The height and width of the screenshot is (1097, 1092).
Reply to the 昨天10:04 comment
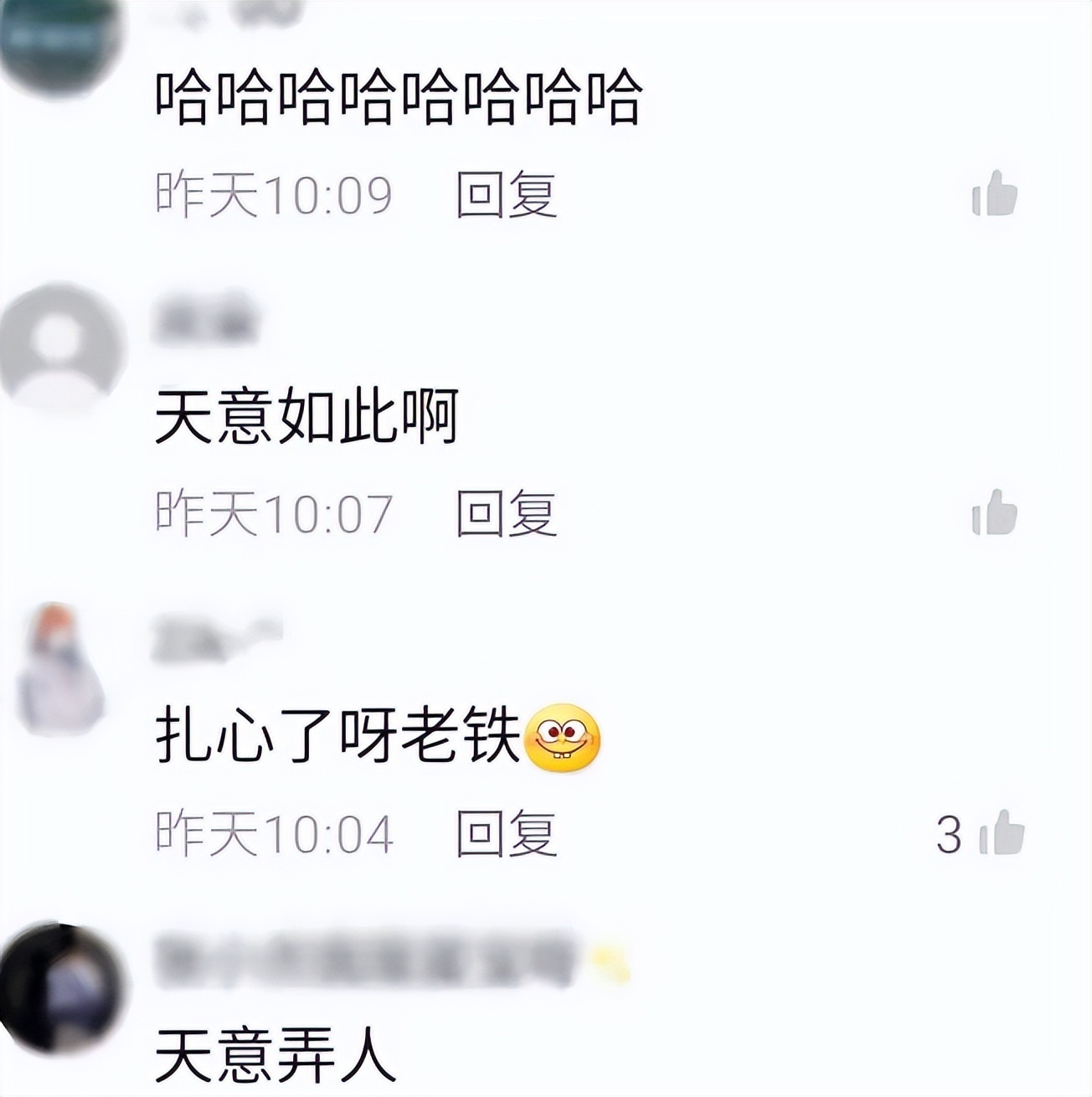pyautogui.click(x=507, y=834)
